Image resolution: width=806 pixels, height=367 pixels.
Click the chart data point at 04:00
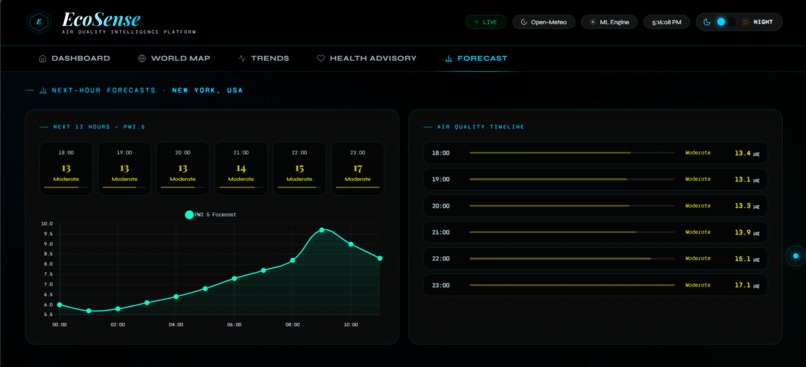click(x=176, y=297)
